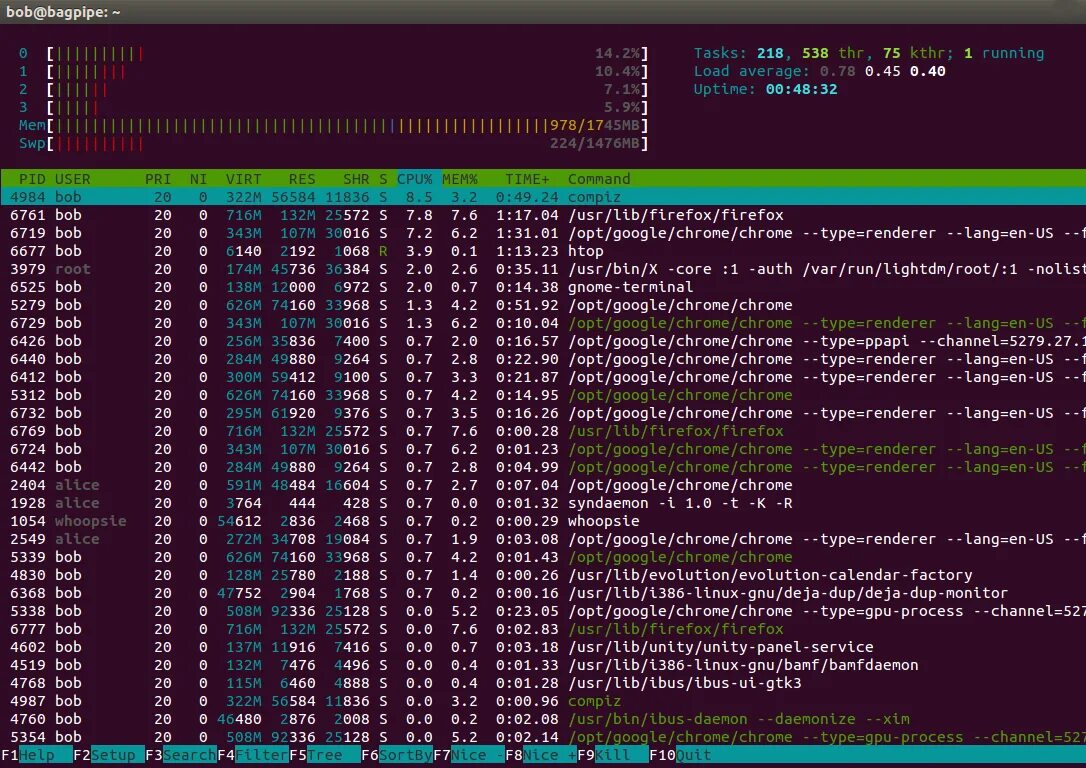This screenshot has height=768, width=1086.
Task: Click the CPU 0 usage meter bar
Action: click(x=348, y=53)
